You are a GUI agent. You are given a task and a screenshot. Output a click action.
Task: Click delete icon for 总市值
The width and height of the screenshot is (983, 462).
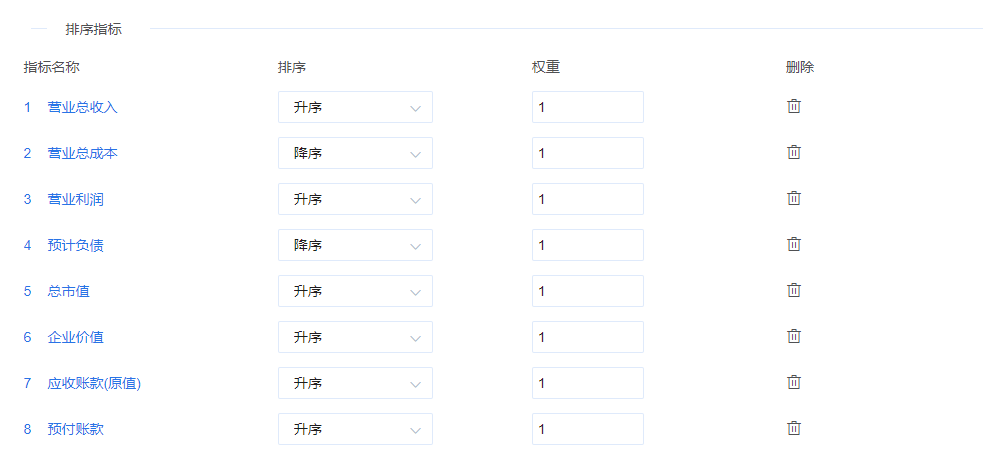(794, 290)
